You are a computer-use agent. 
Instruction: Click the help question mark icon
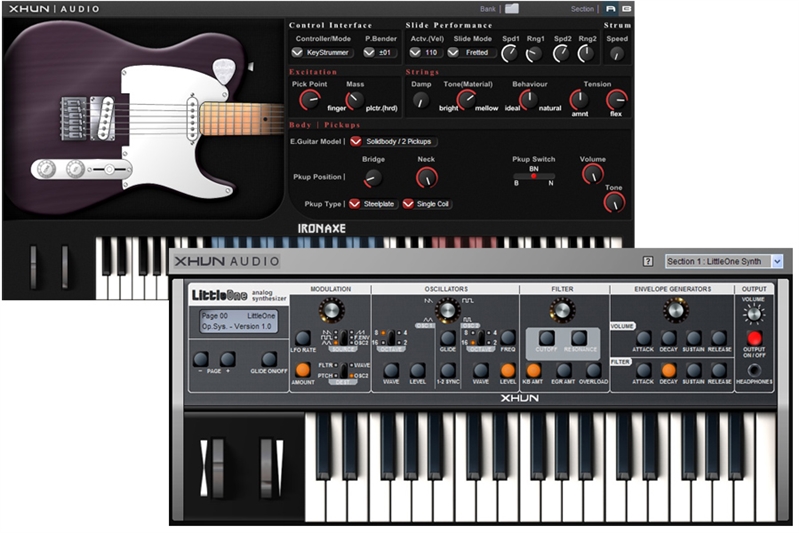coord(648,261)
